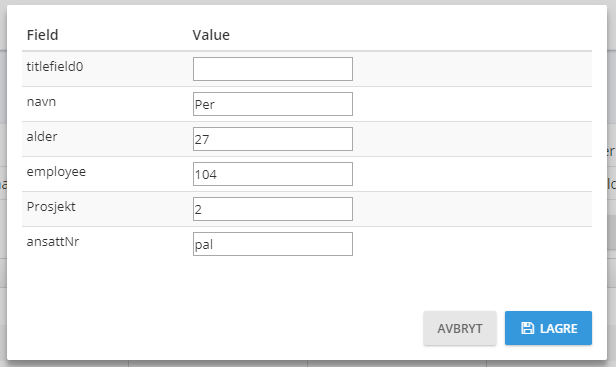Select the titlefield0 row label

tap(55, 66)
